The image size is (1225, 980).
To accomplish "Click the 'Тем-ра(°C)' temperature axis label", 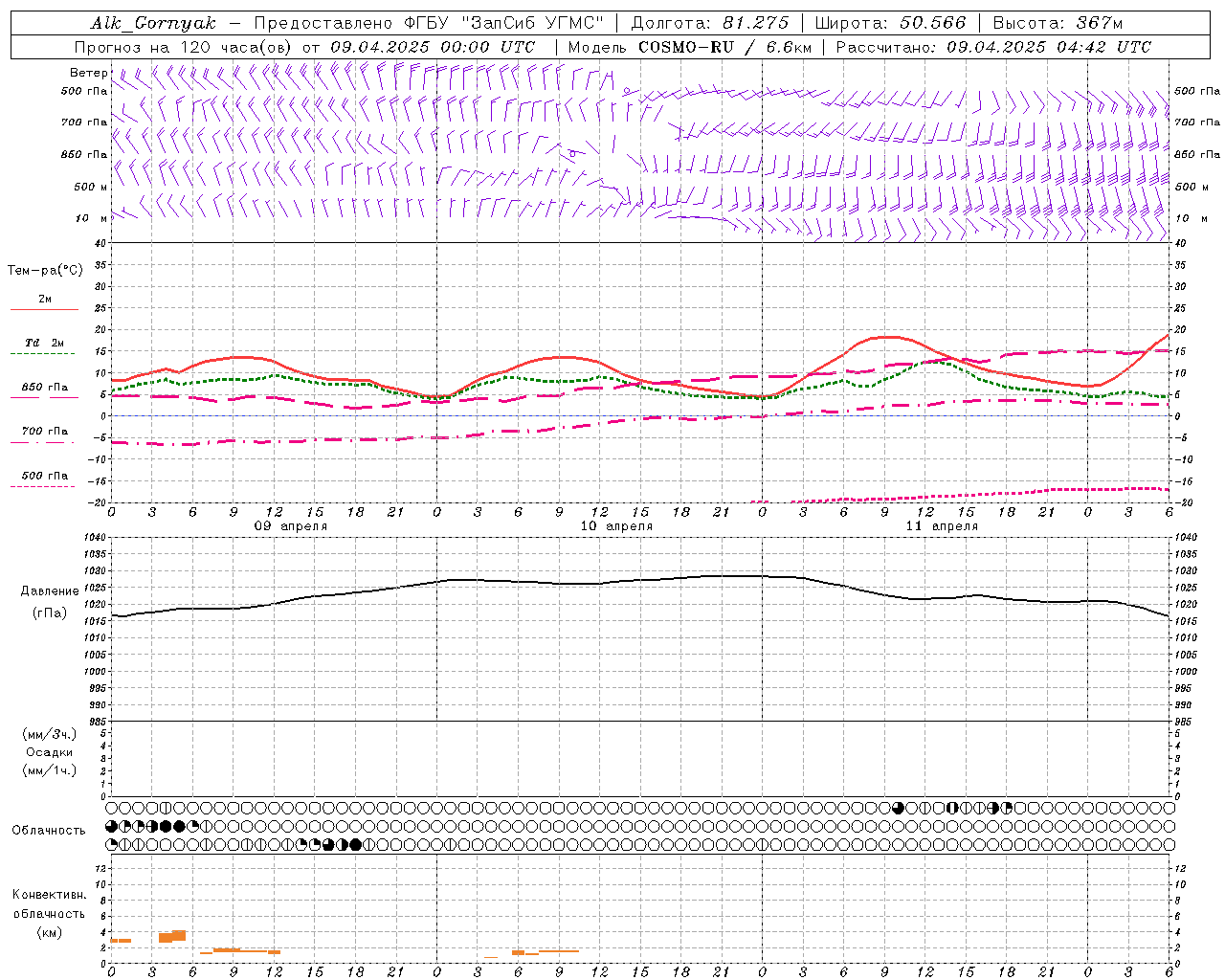I will tap(45, 271).
